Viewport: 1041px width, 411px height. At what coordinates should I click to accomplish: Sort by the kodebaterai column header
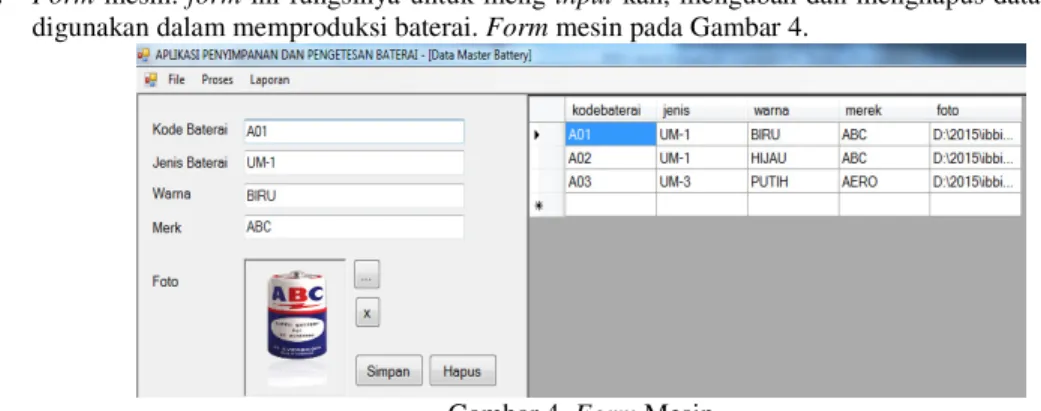[x=611, y=110]
